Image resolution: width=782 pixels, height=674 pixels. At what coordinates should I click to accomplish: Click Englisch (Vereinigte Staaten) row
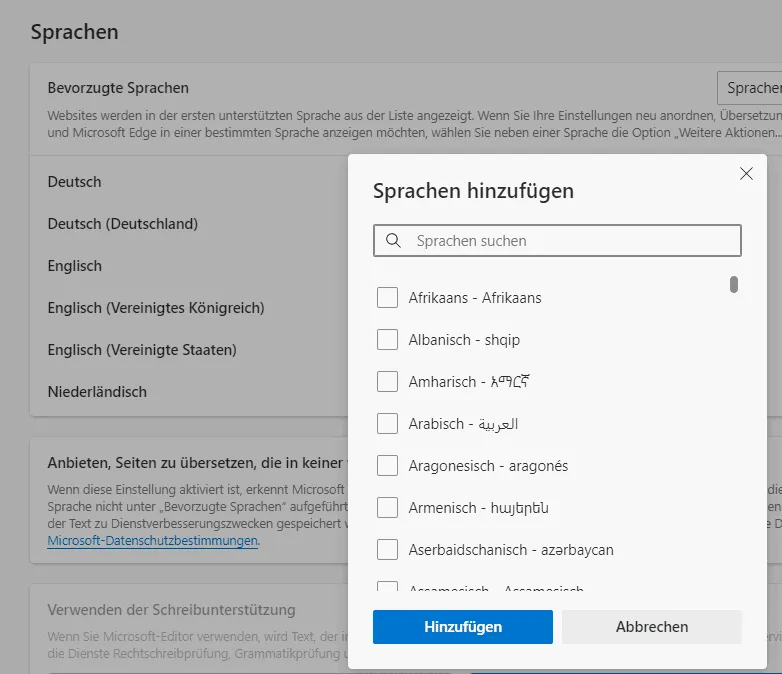click(142, 350)
